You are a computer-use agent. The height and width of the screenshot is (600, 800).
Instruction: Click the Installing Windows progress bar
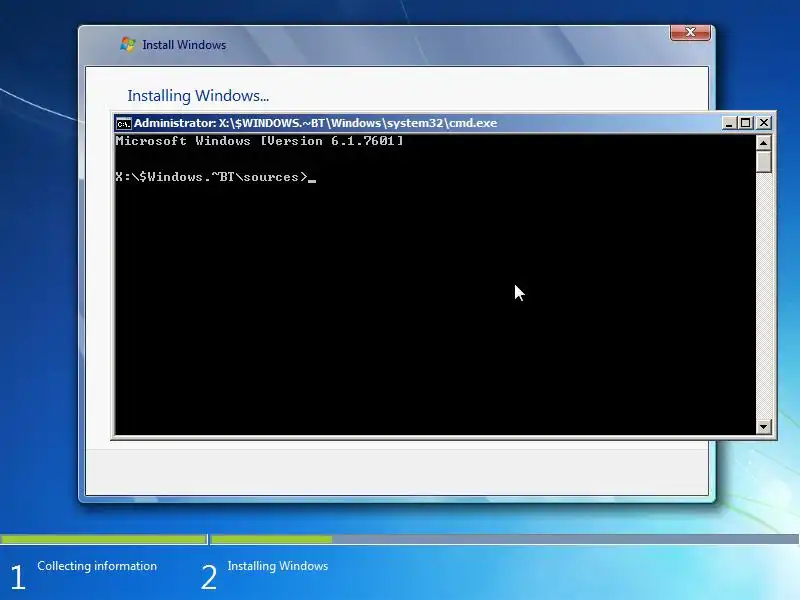(x=505, y=539)
